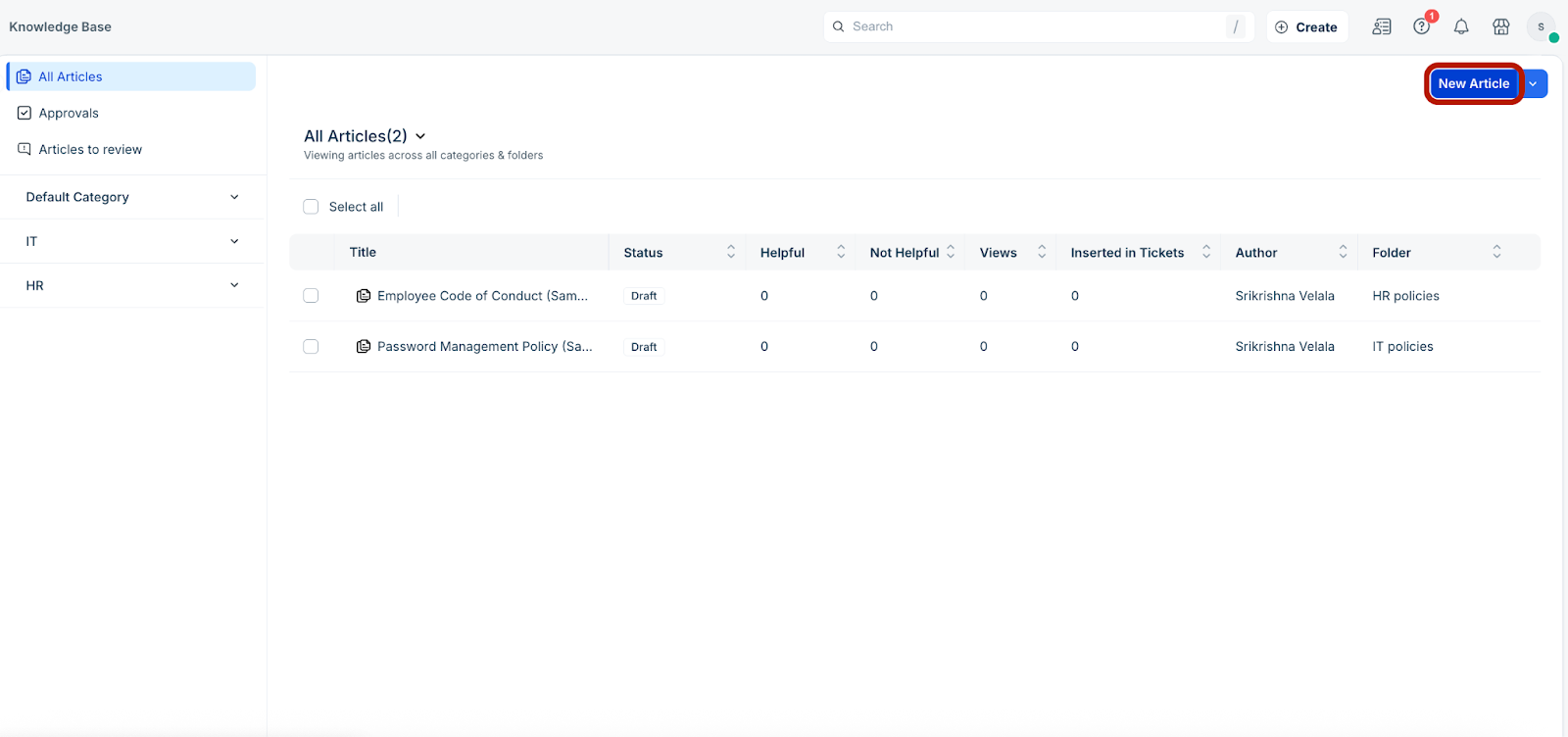Sort by the Not Helpful column arrows
Screen dimensions: 1568x737
point(951,252)
